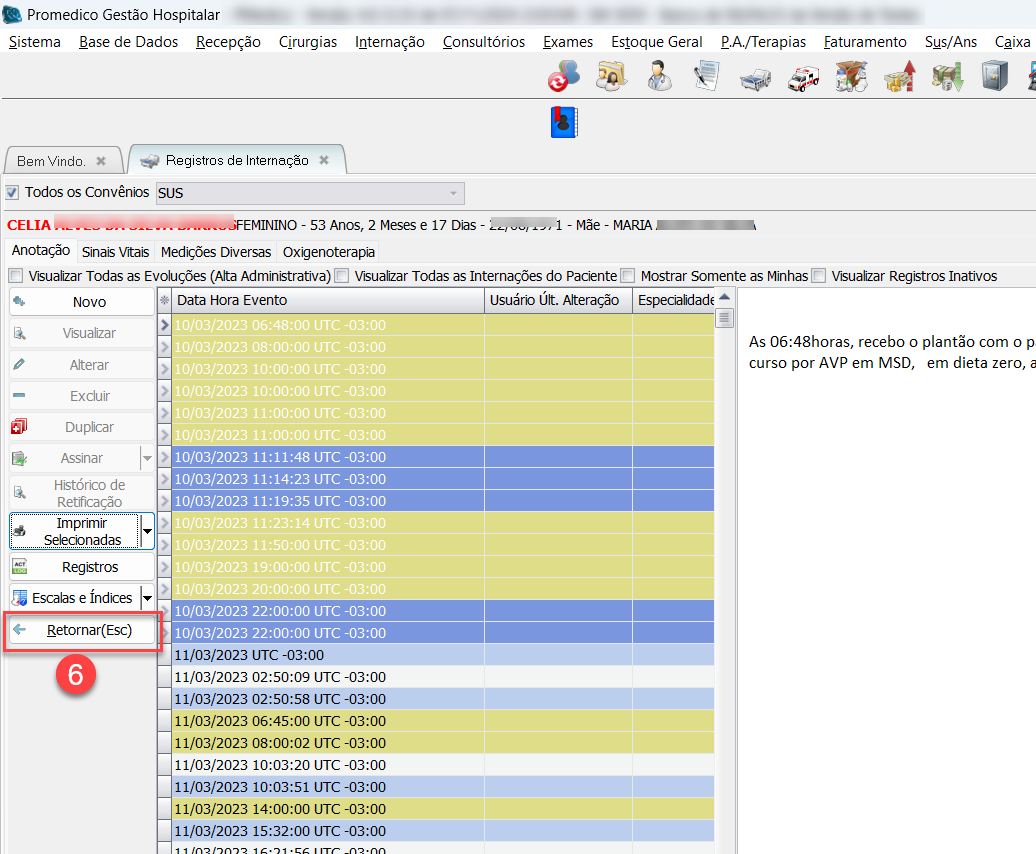Click the money with red arrow icon
The width and height of the screenshot is (1036, 854).
click(899, 76)
